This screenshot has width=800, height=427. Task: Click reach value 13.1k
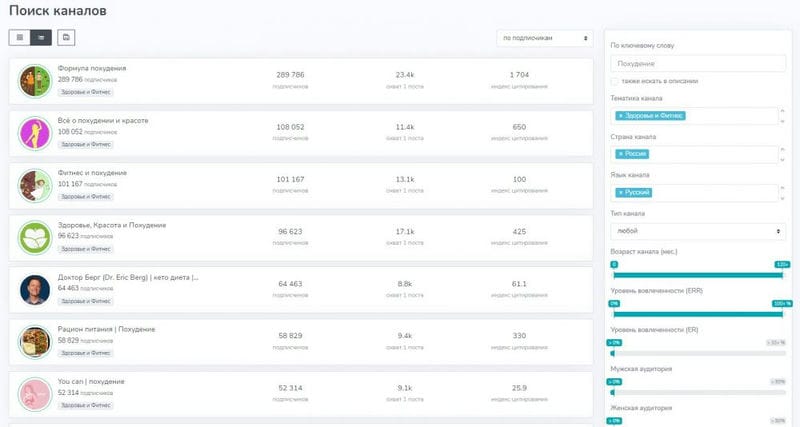[405, 180]
